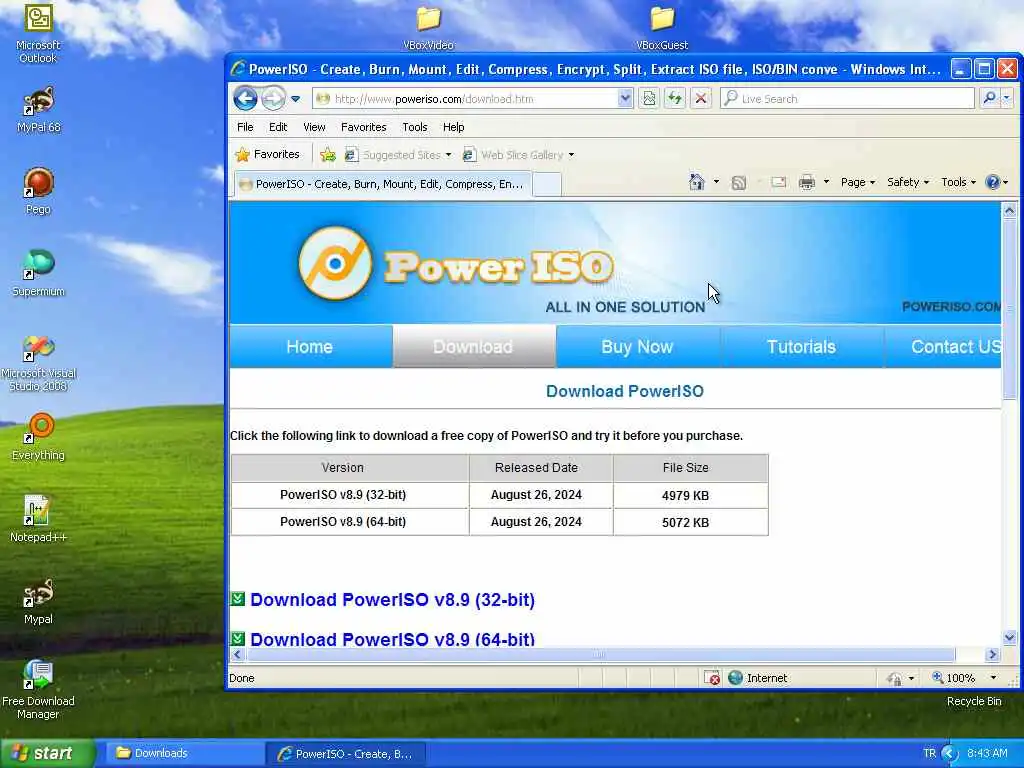Click the Internet zone status indicator

coord(758,678)
